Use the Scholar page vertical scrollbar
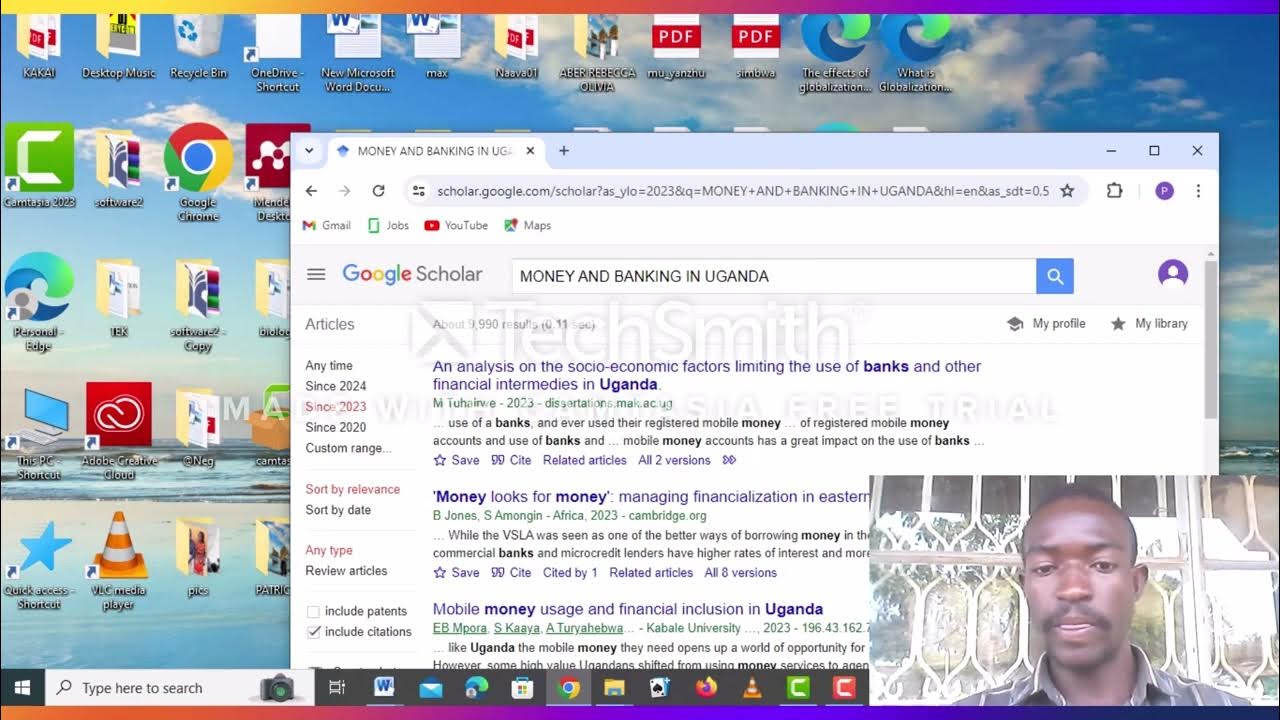This screenshot has height=720, width=1280. pos(1211,340)
